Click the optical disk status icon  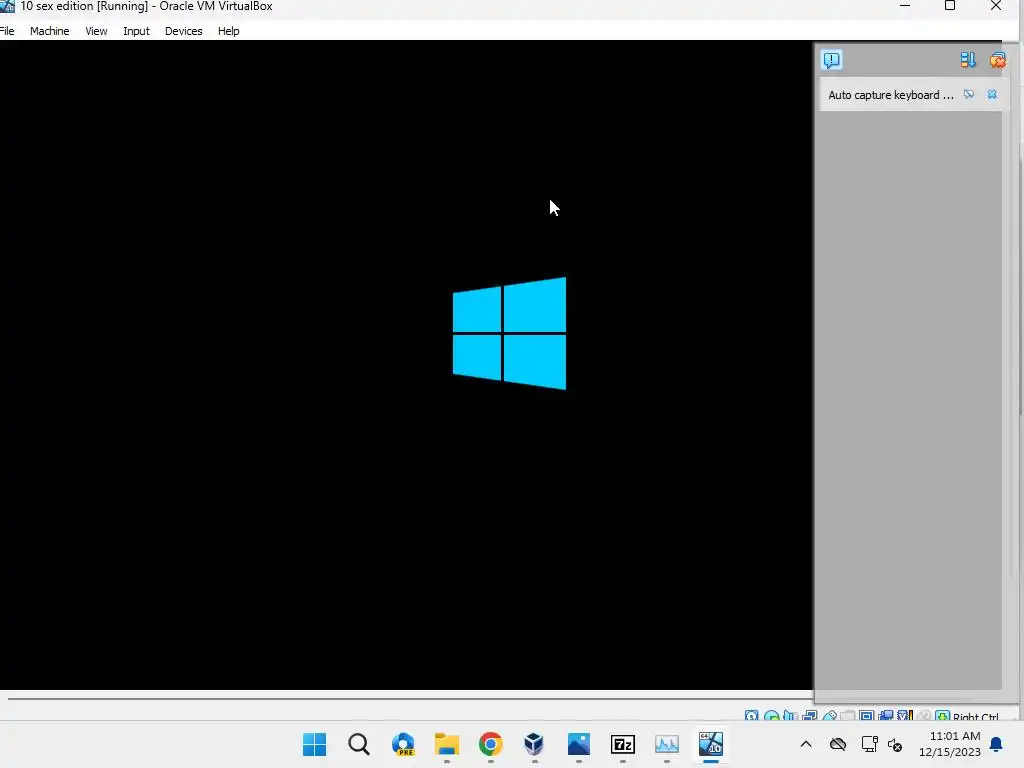pos(771,716)
